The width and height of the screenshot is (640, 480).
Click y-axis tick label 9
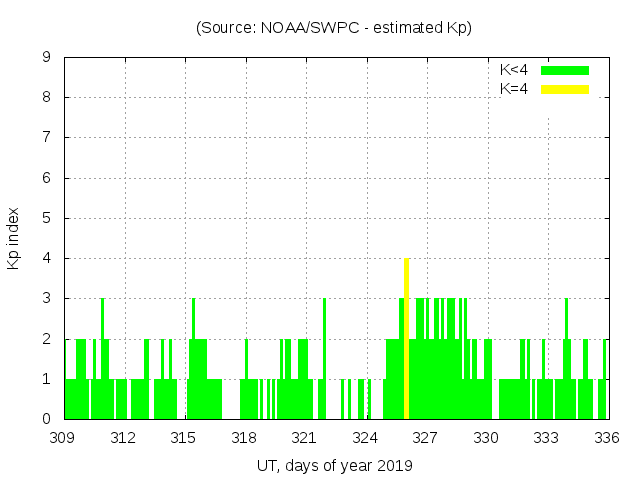[46, 58]
